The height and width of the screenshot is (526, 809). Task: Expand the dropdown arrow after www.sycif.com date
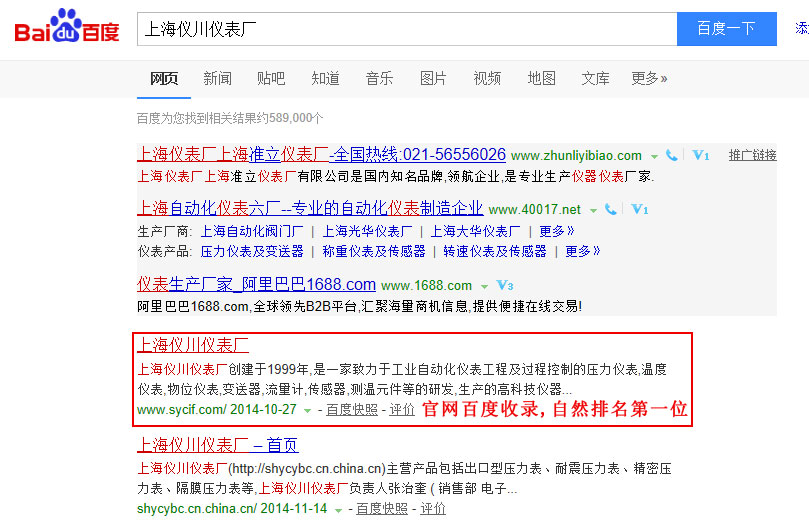(308, 411)
